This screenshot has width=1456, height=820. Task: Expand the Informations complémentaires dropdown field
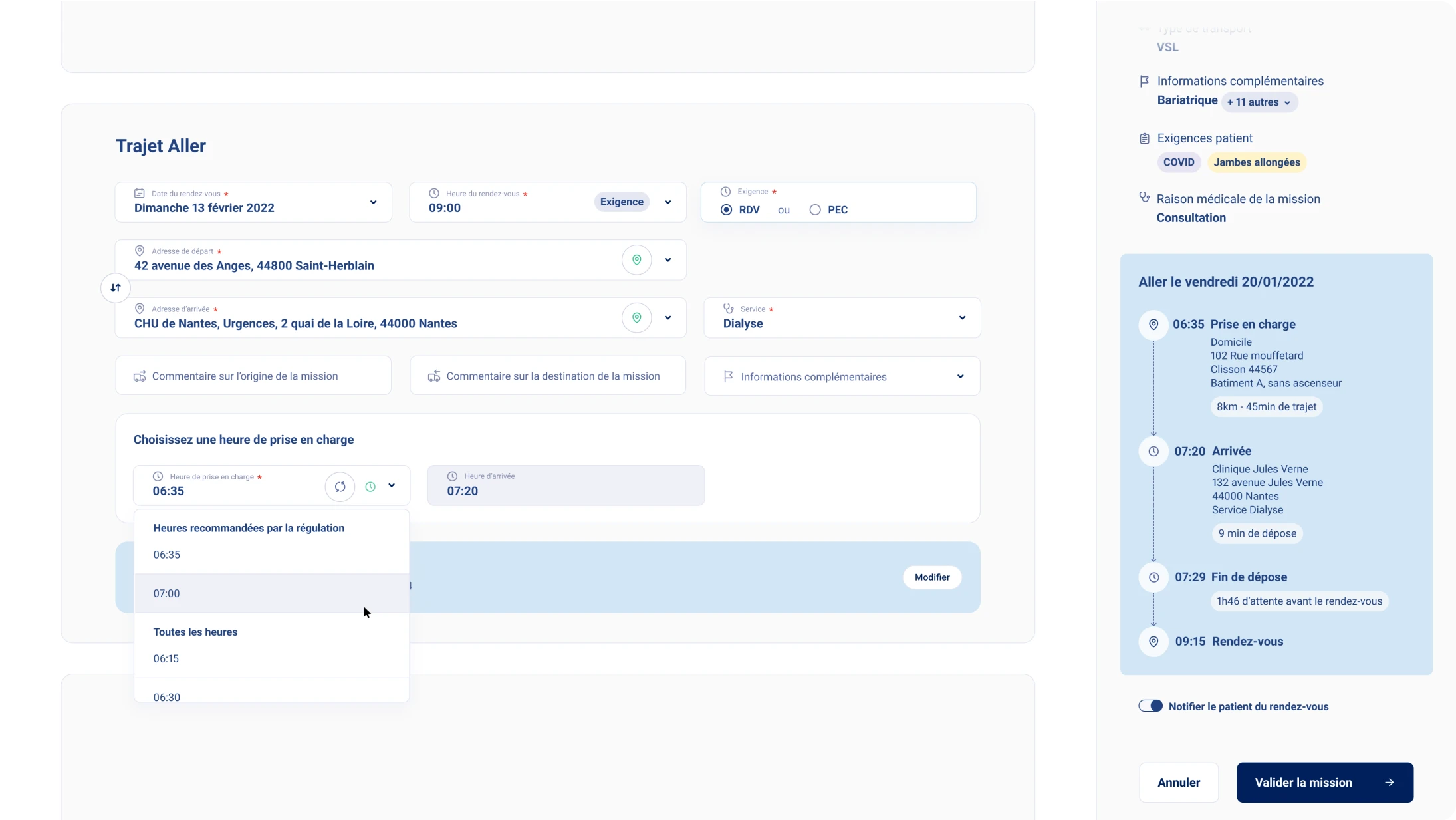coord(960,376)
